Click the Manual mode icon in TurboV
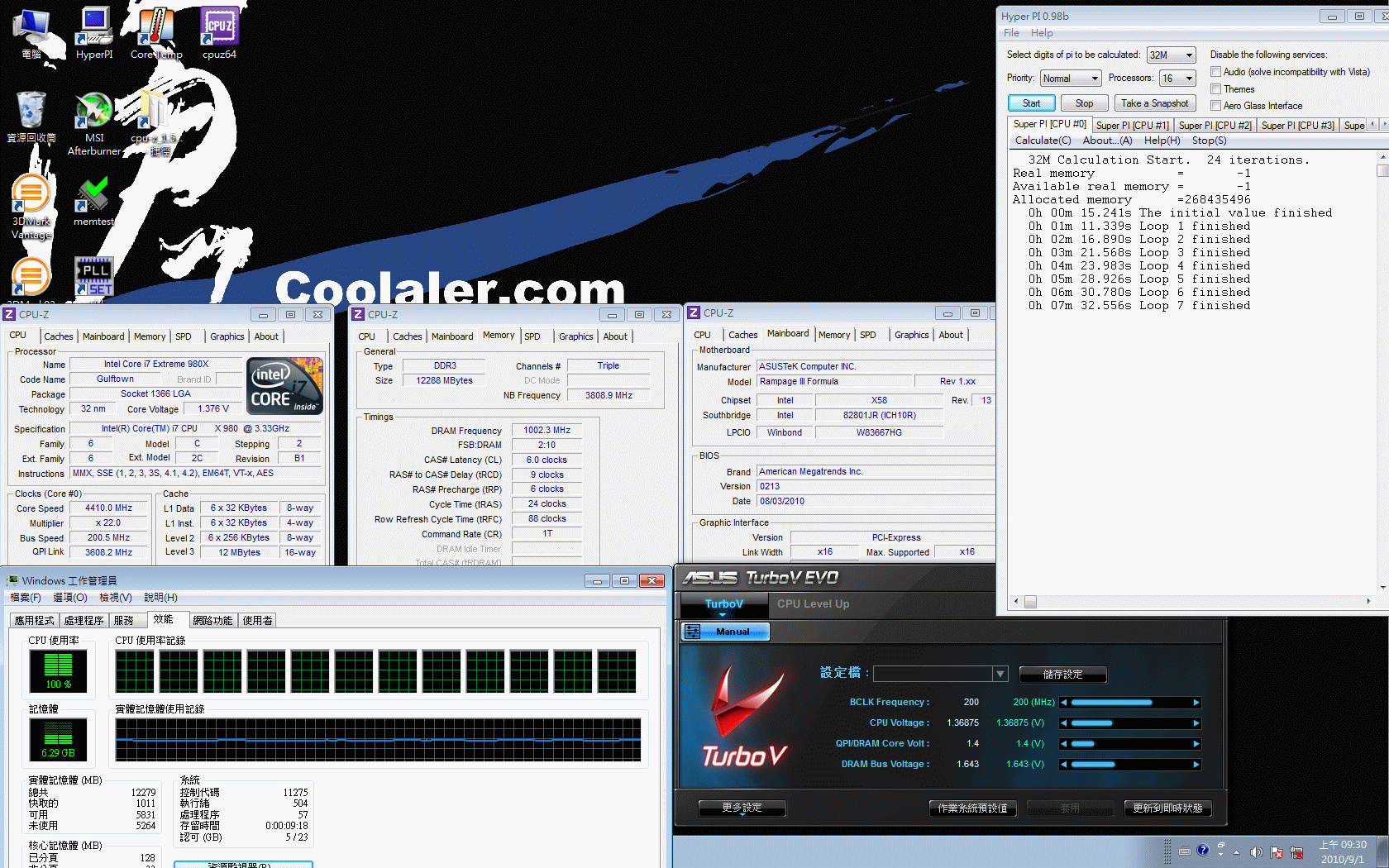The image size is (1389, 868). coord(693,632)
